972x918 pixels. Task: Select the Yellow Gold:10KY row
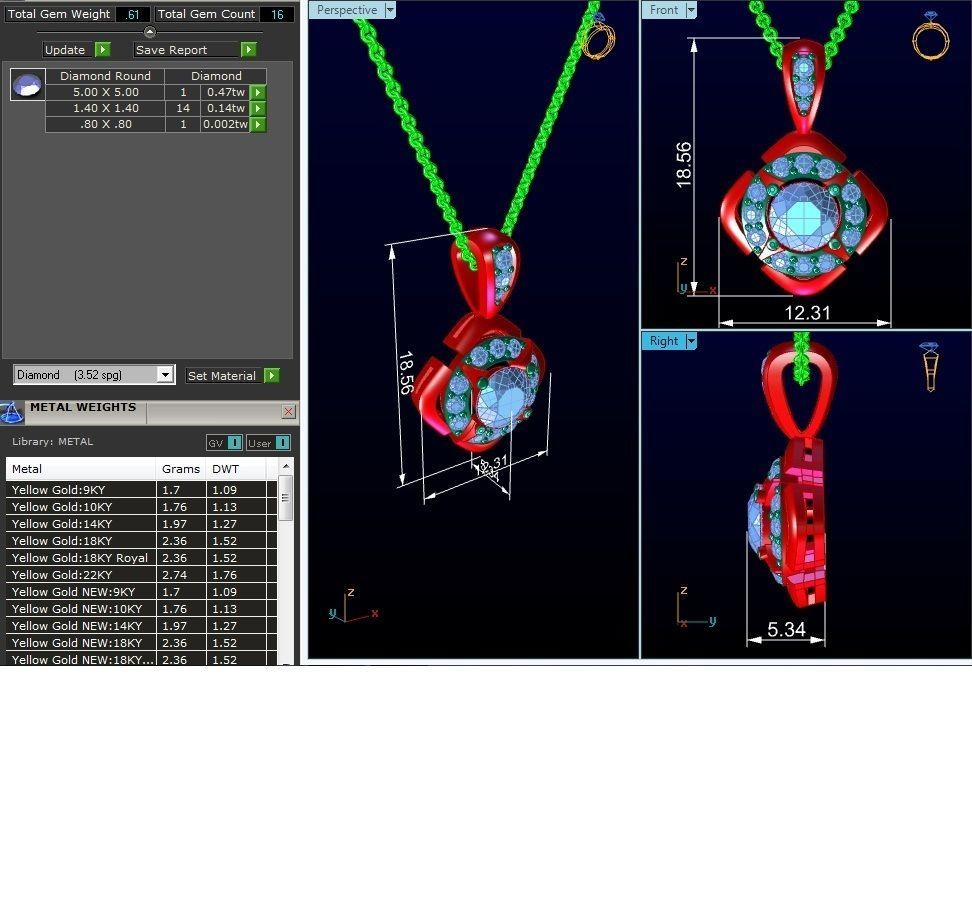tap(141, 507)
